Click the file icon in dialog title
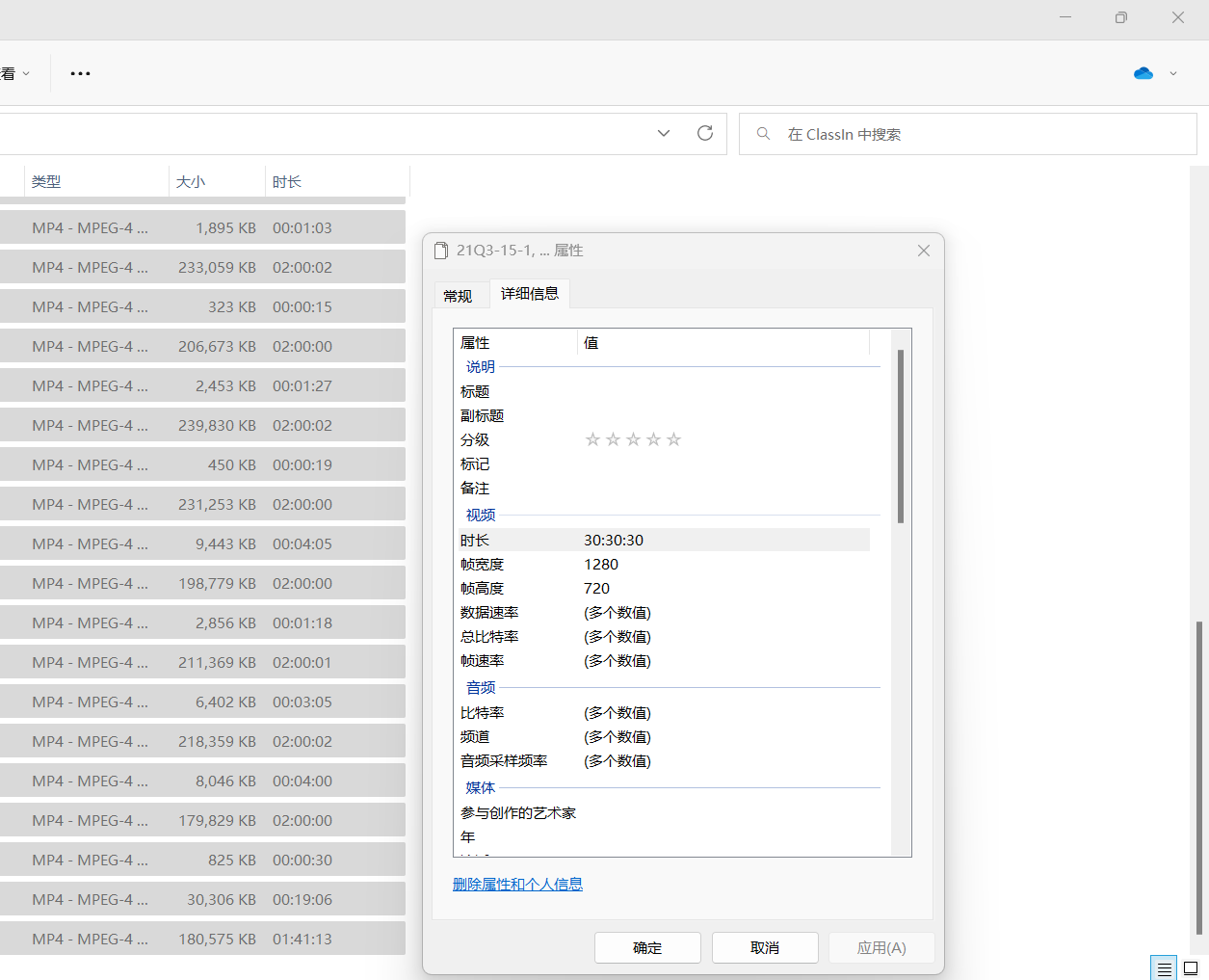The width and height of the screenshot is (1209, 980). [441, 251]
